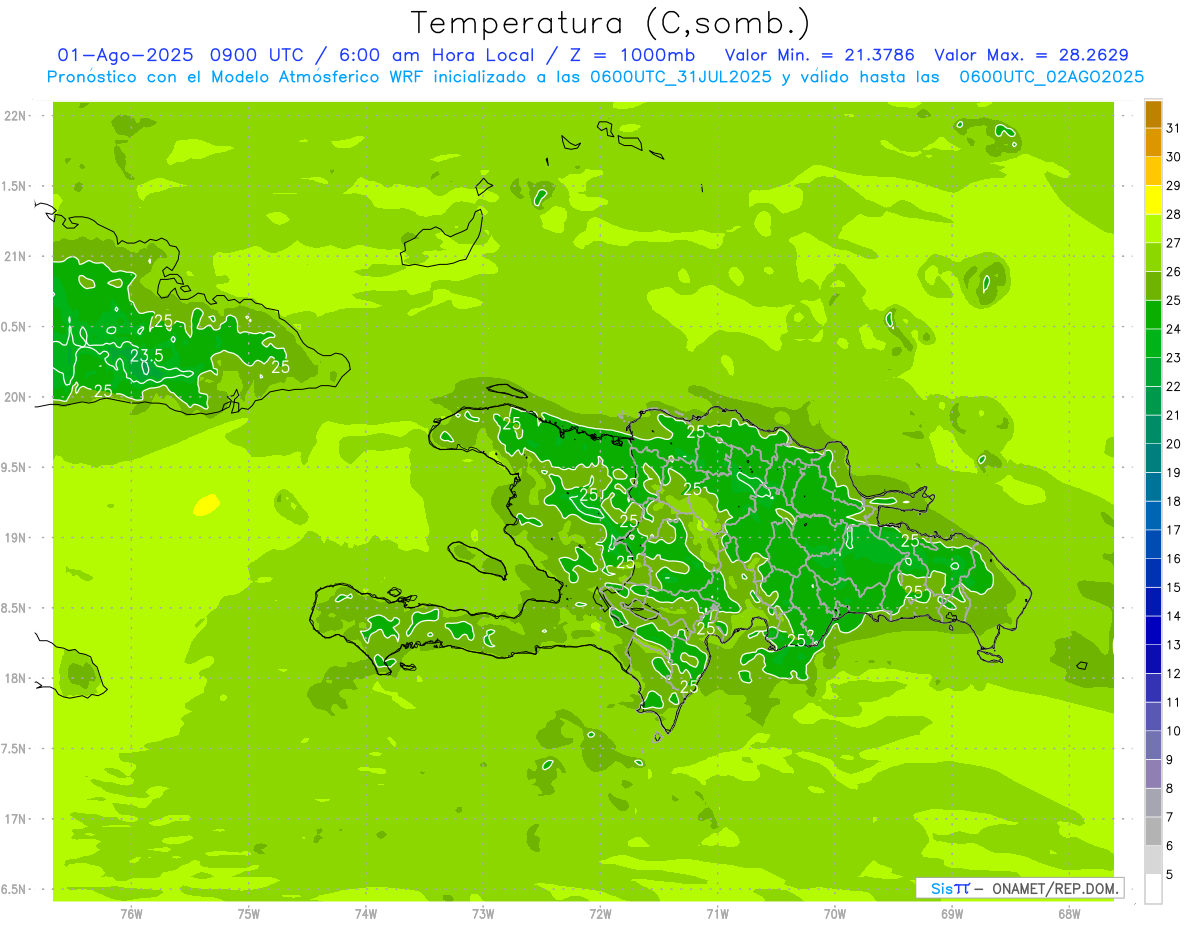This screenshot has height=927, width=1200.
Task: Click the "Modelo Atmósferico WRF" forecast text
Action: click(307, 77)
